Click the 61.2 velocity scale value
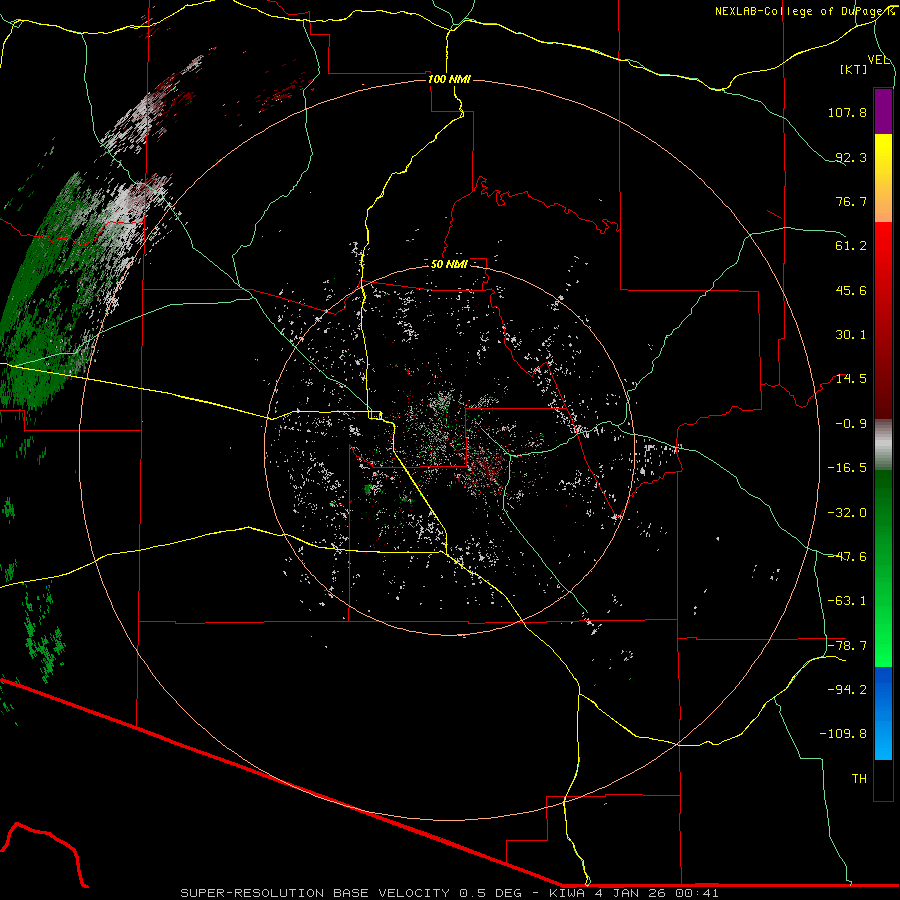 tap(851, 246)
